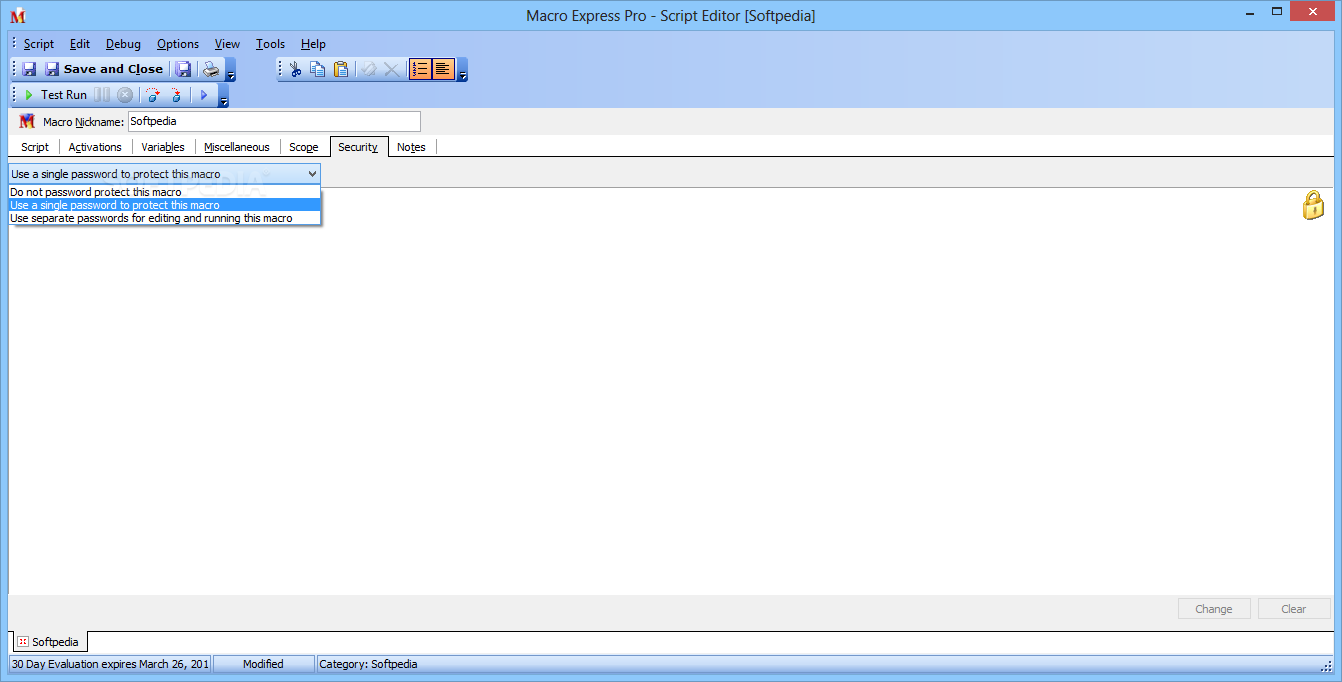
Task: Click the evaluation expiry status text
Action: tap(110, 664)
